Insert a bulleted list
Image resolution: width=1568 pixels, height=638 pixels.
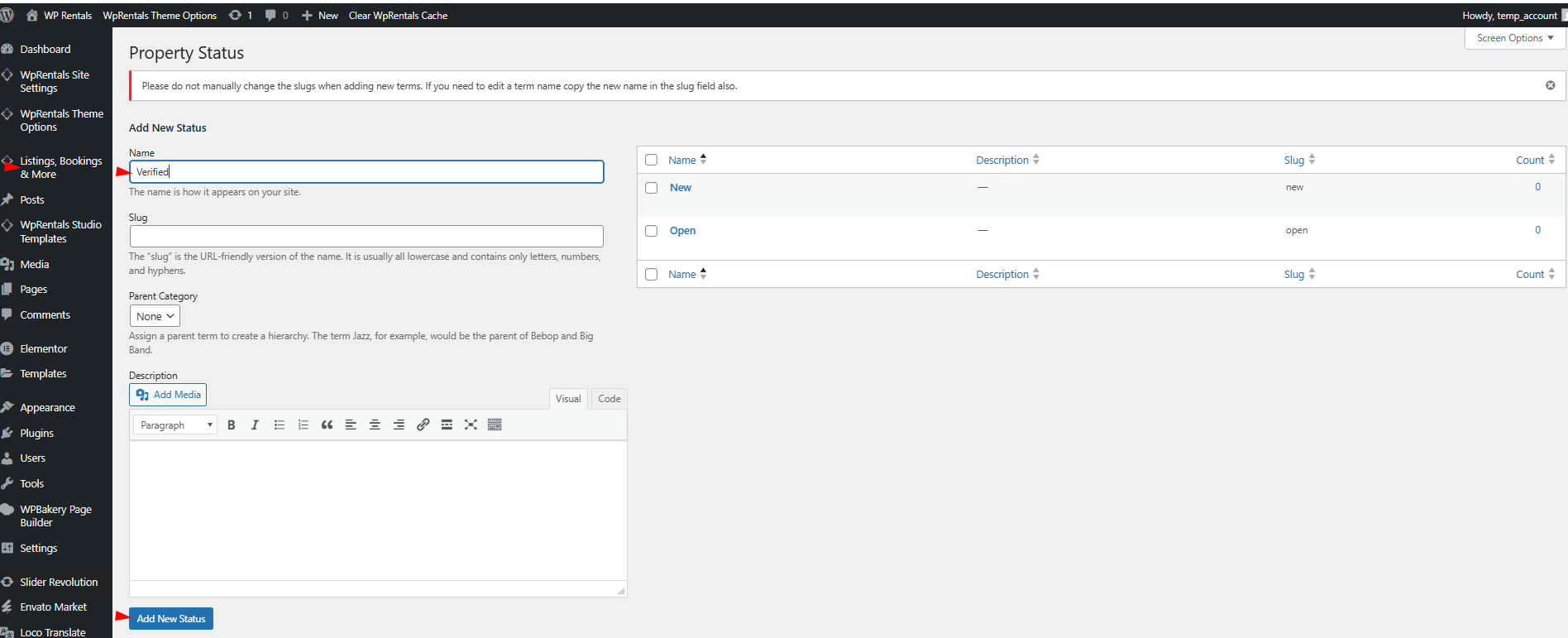[280, 425]
